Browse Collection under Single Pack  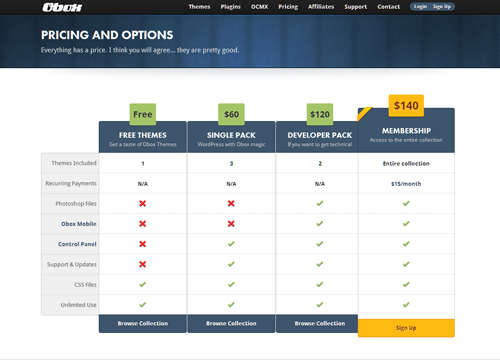(231, 323)
